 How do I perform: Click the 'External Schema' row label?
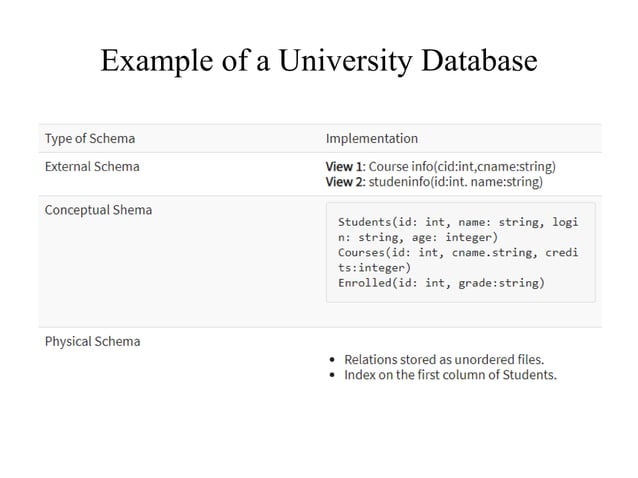coord(92,166)
